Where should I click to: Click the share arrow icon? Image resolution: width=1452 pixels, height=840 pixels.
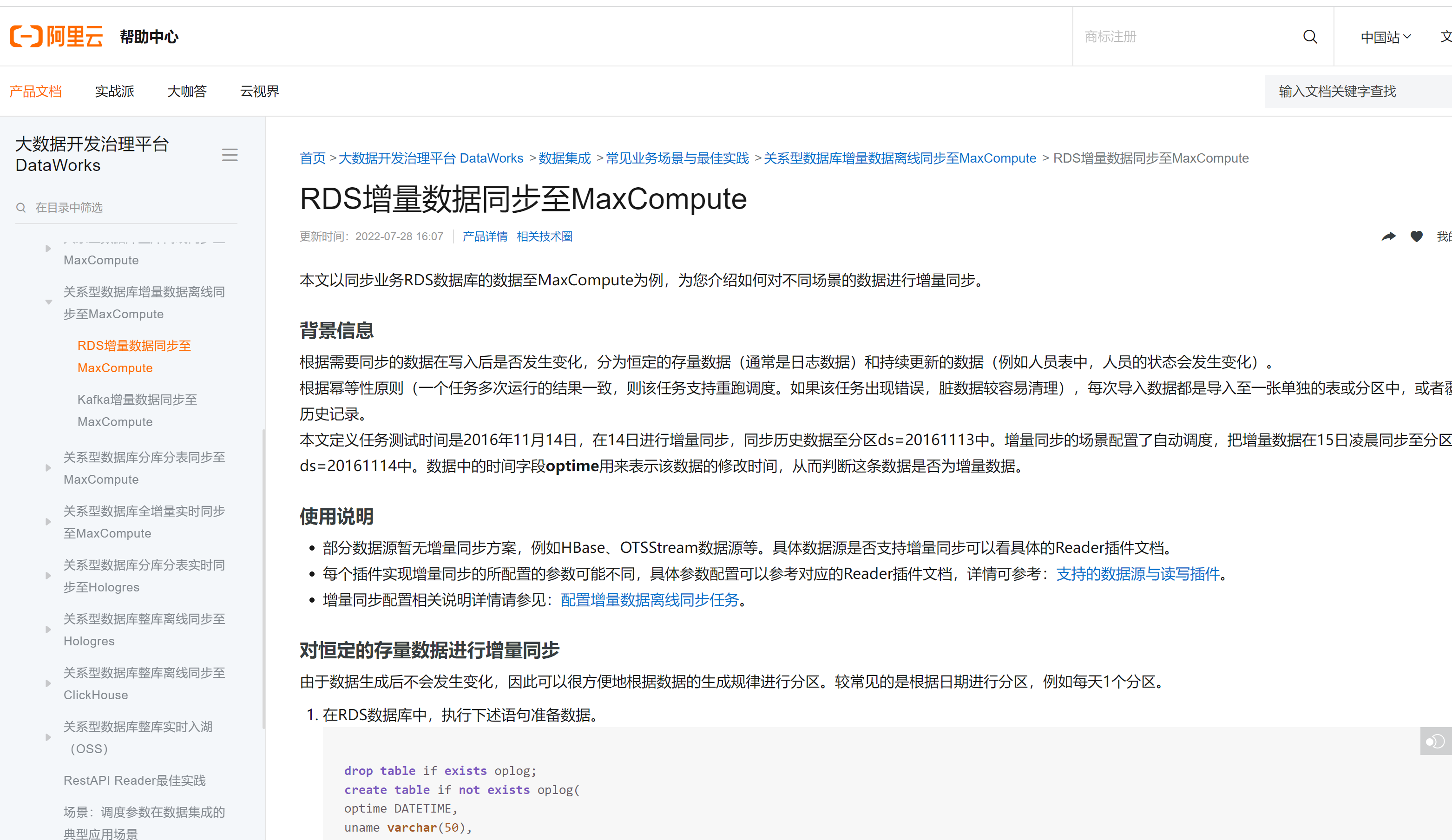coord(1389,236)
